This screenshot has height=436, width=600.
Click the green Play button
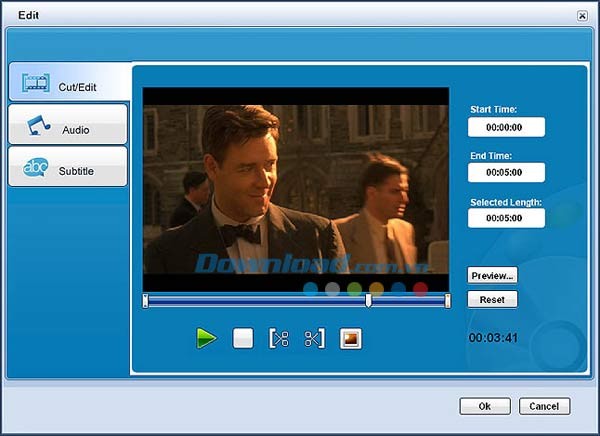pos(206,338)
